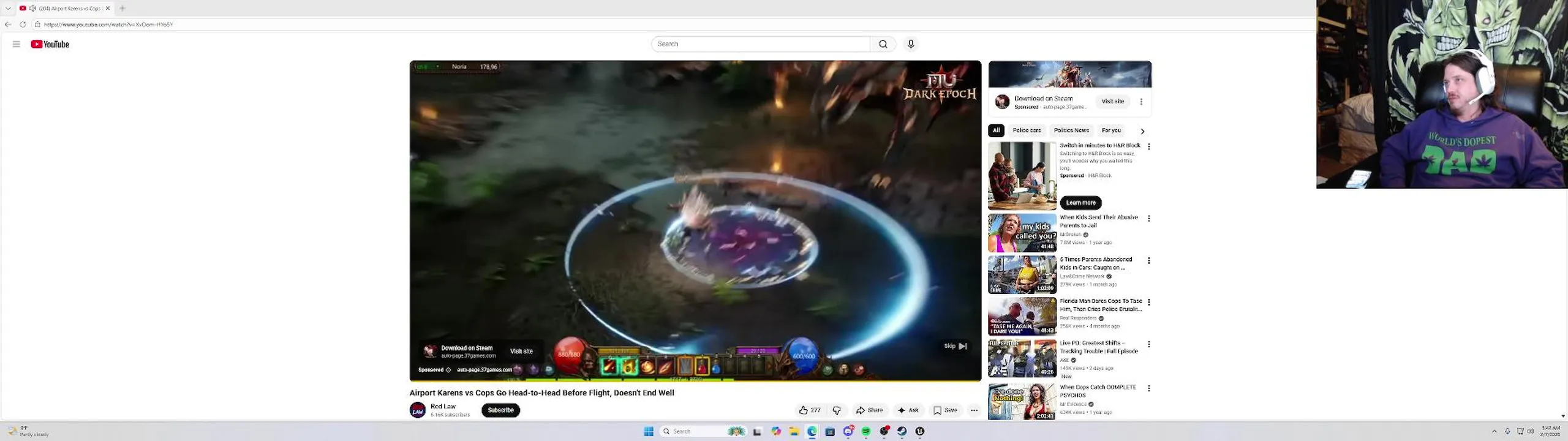Like the video with thumbs up
The width and height of the screenshot is (1568, 441).
tap(810, 410)
